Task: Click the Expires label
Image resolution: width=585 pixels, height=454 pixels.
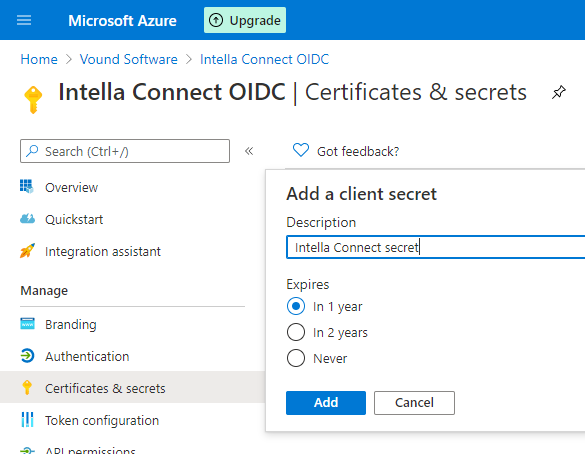Action: click(307, 284)
